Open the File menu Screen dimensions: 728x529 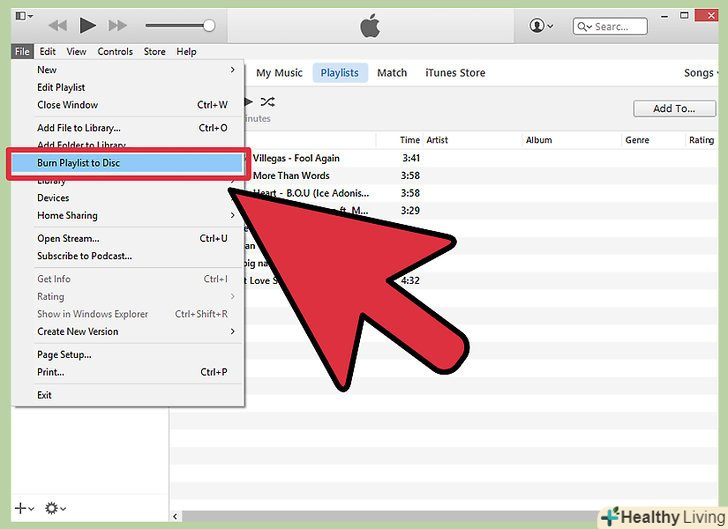coord(22,52)
